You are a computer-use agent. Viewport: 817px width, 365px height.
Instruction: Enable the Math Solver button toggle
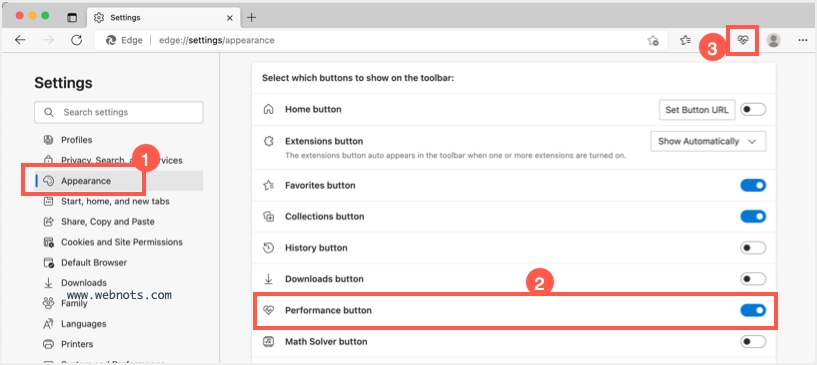[x=753, y=342]
